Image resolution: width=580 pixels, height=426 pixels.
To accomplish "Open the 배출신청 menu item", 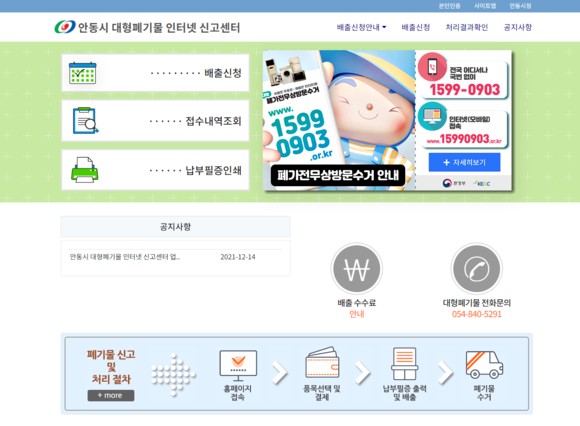I will [416, 27].
